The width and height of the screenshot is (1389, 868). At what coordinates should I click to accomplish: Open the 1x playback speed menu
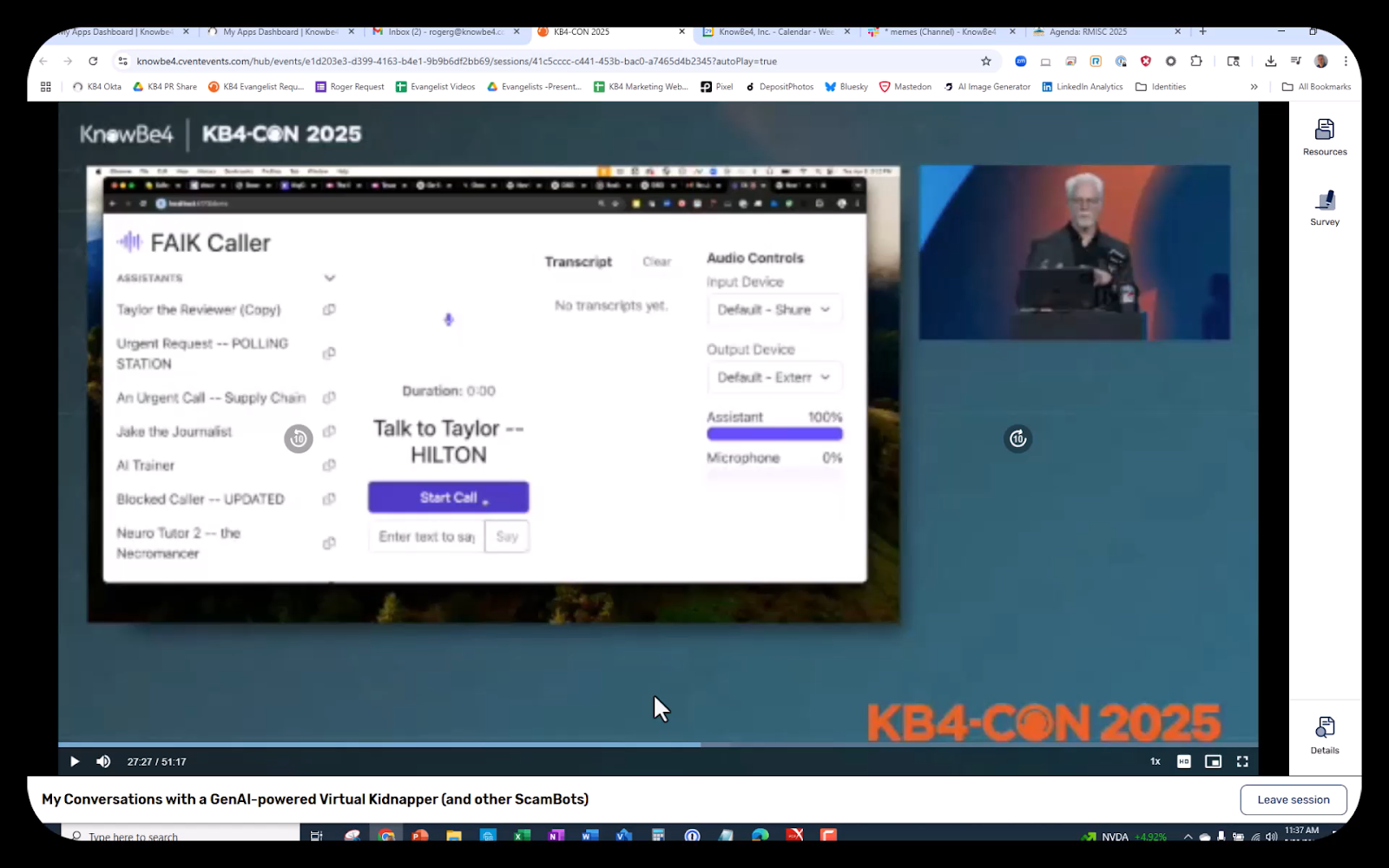(1155, 761)
